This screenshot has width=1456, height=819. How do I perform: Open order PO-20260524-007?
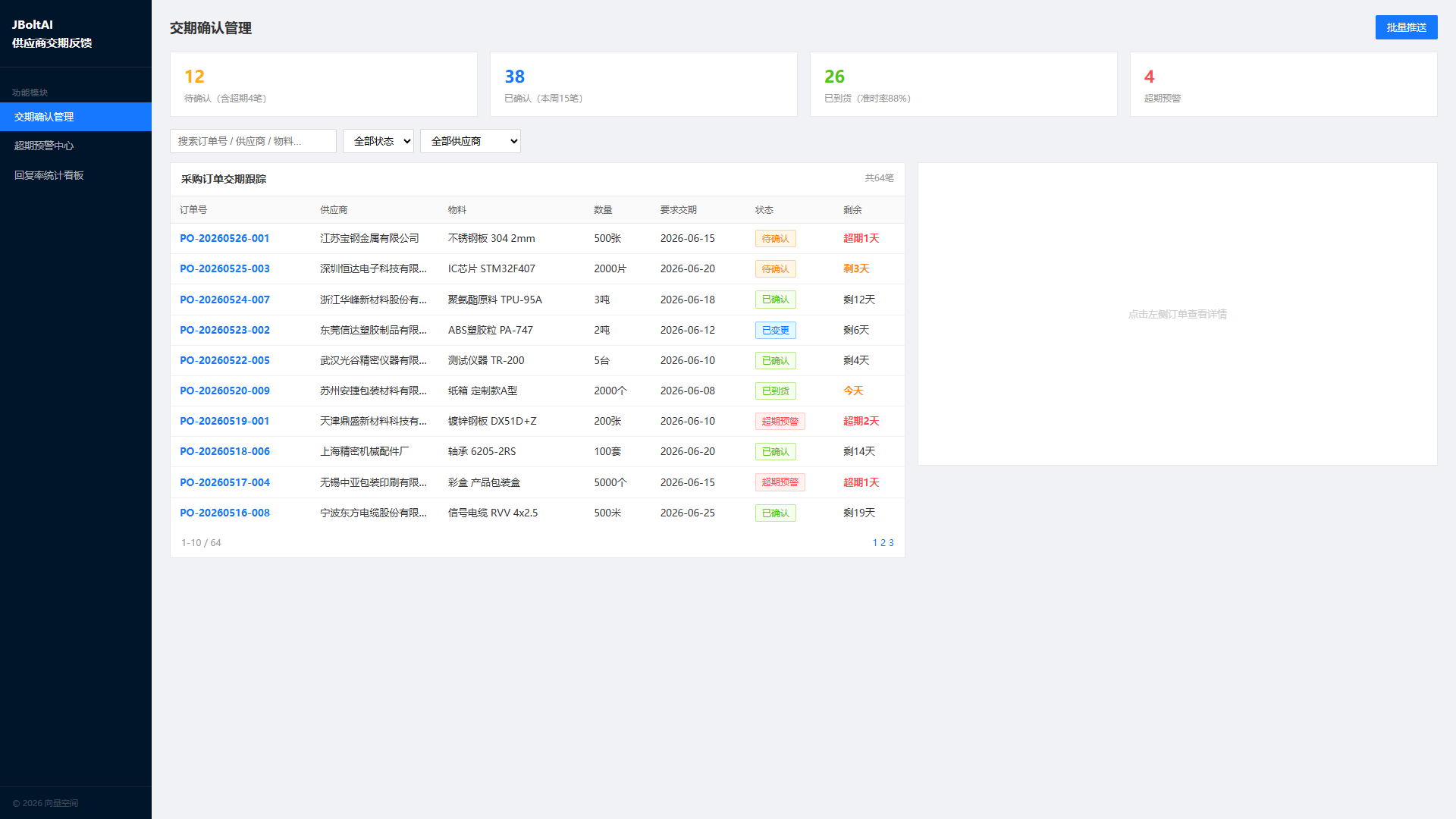(224, 300)
